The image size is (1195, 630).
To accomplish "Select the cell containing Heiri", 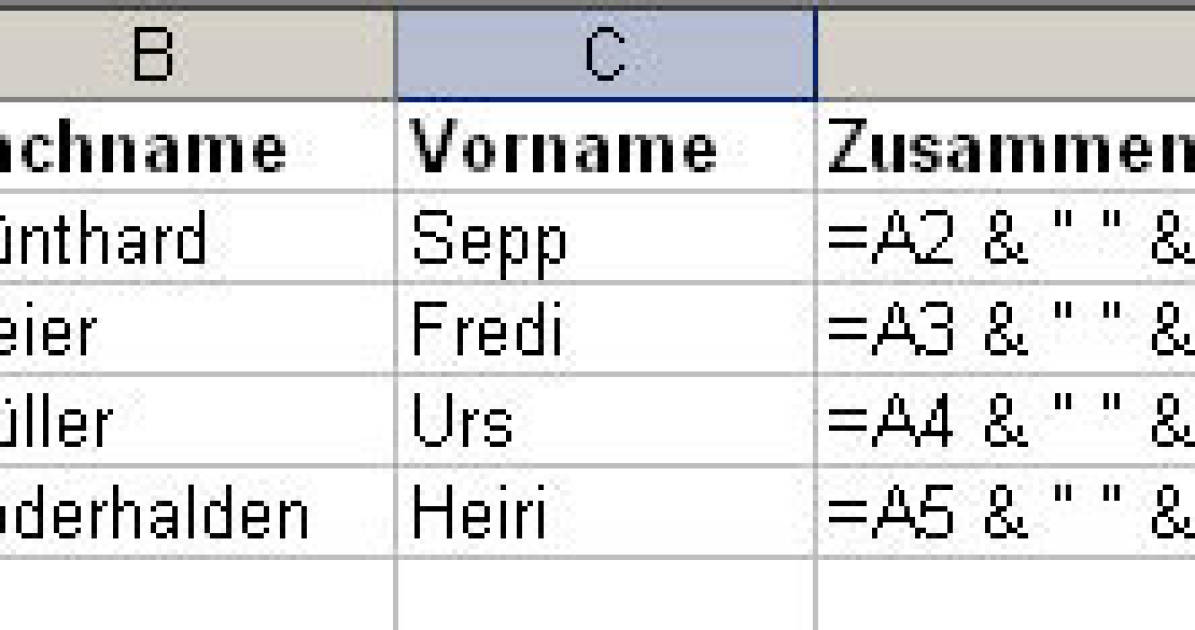I will pyautogui.click(x=606, y=511).
